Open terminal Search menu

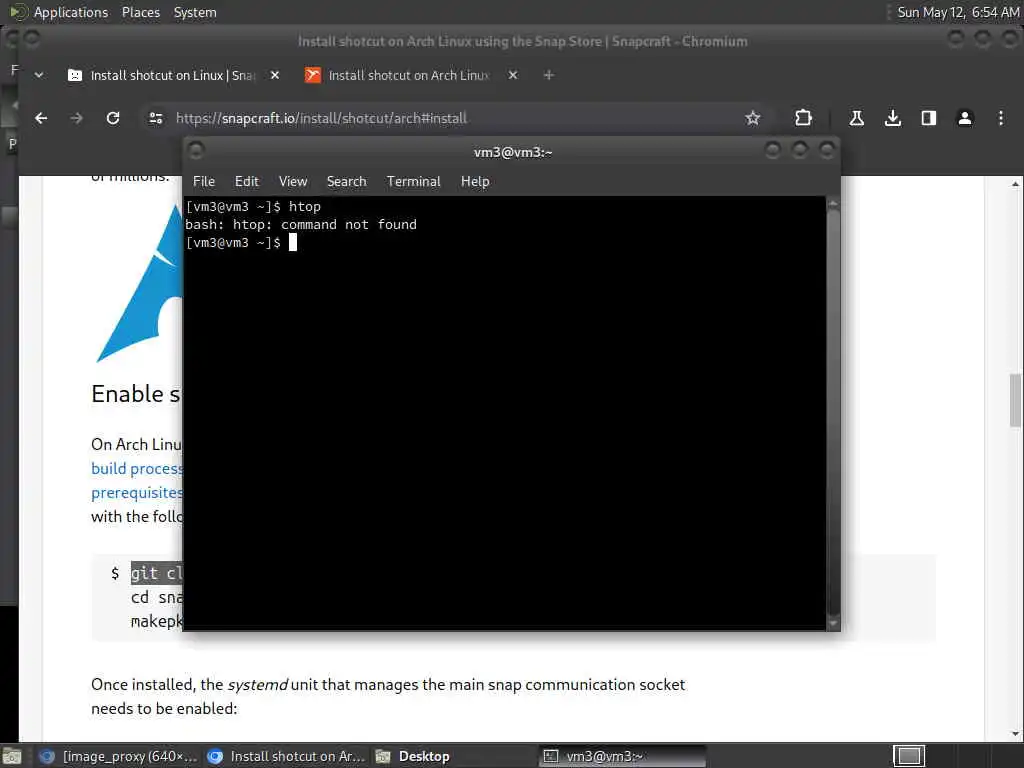point(346,182)
